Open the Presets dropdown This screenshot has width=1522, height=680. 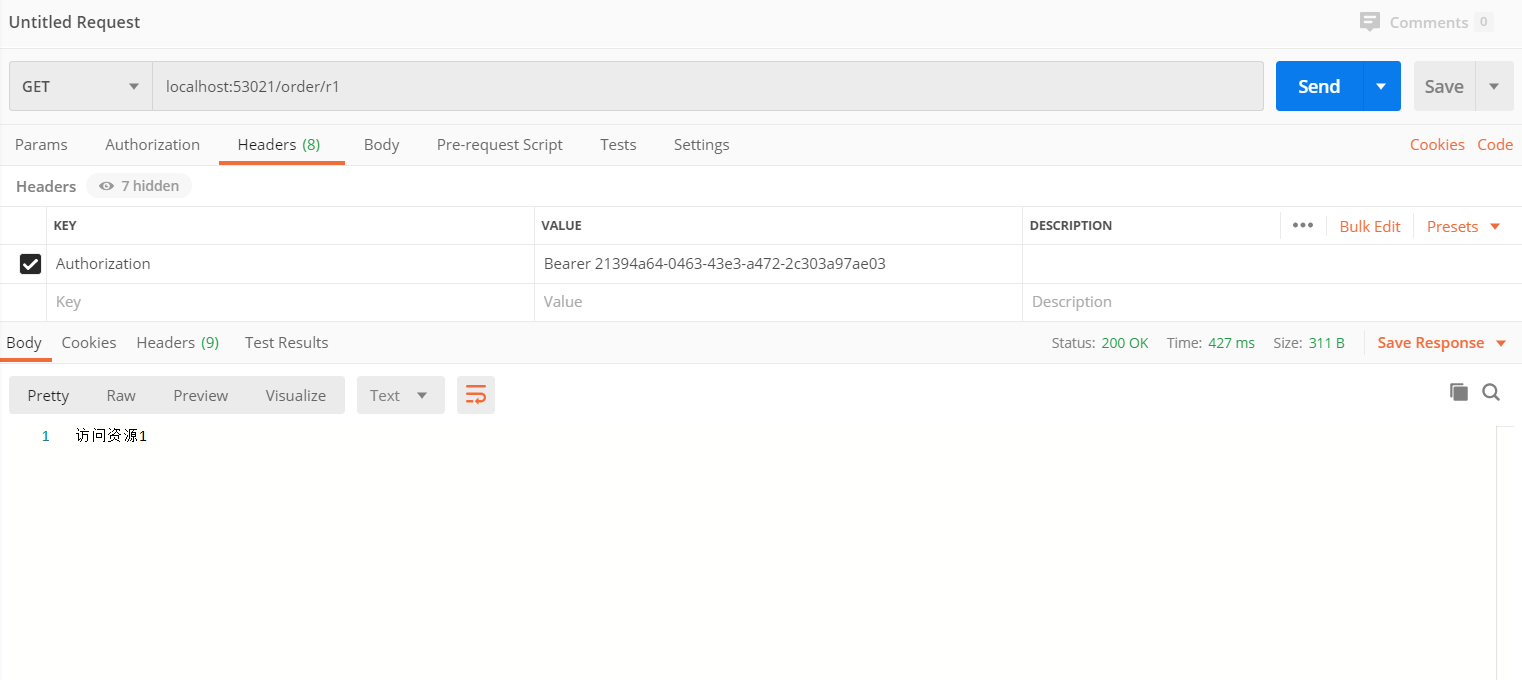click(1463, 226)
